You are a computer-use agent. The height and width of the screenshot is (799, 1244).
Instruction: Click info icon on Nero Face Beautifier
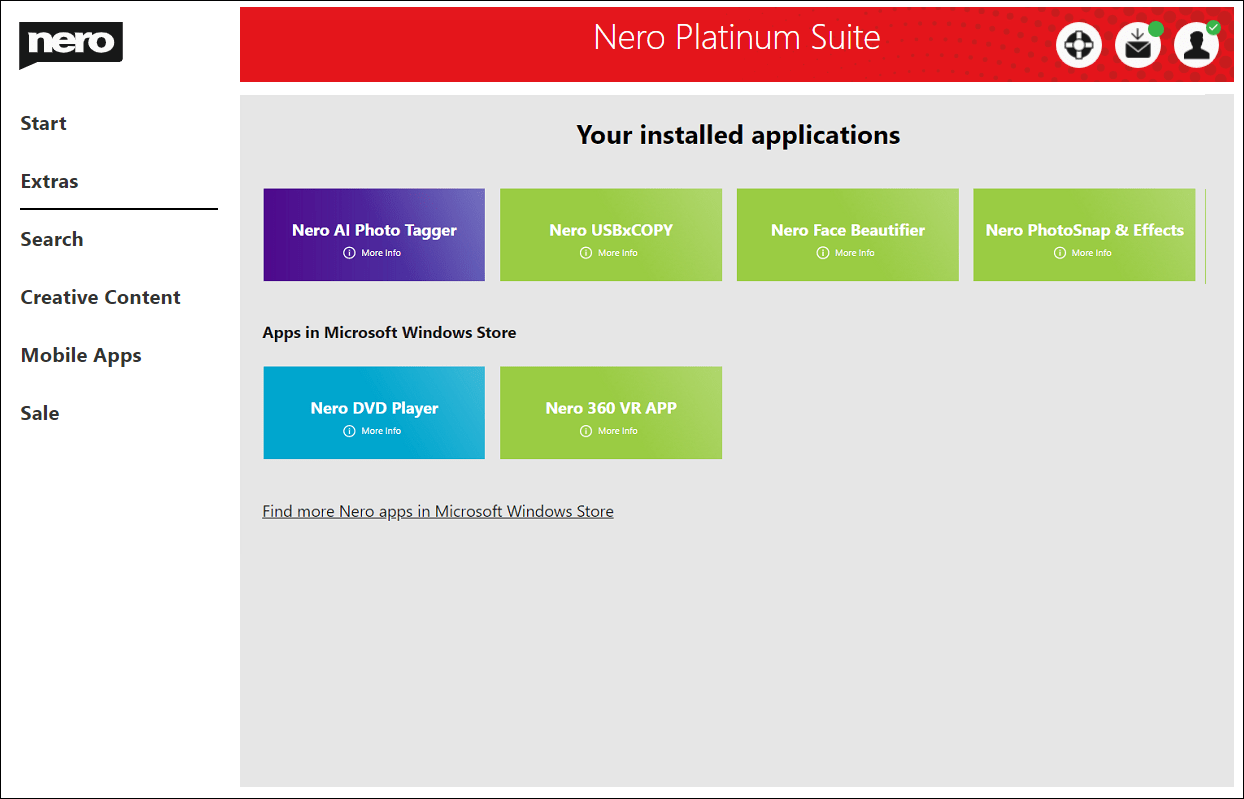click(x=823, y=253)
